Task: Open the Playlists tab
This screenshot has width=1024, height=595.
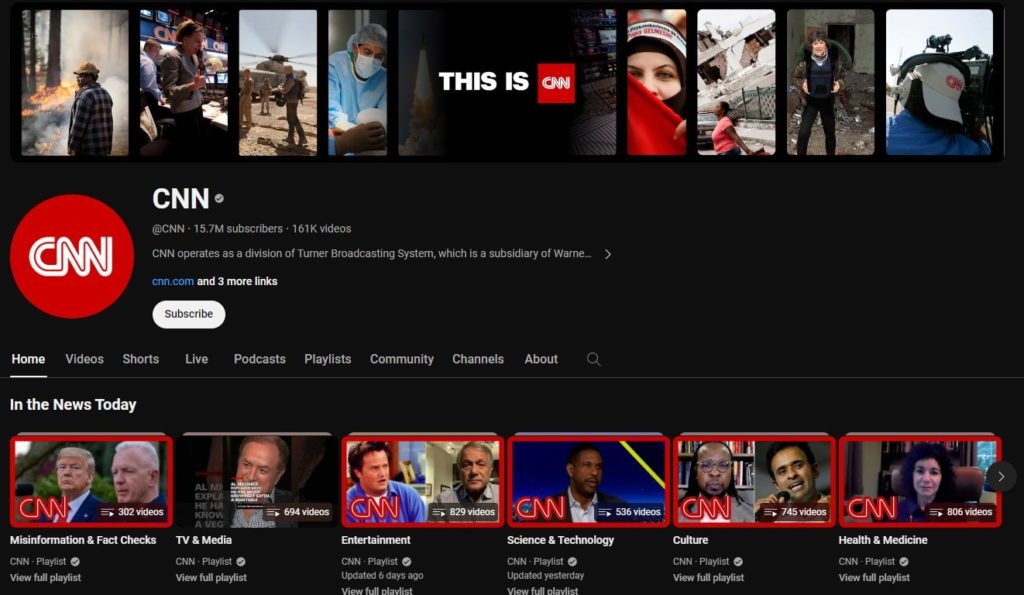Action: (x=327, y=359)
